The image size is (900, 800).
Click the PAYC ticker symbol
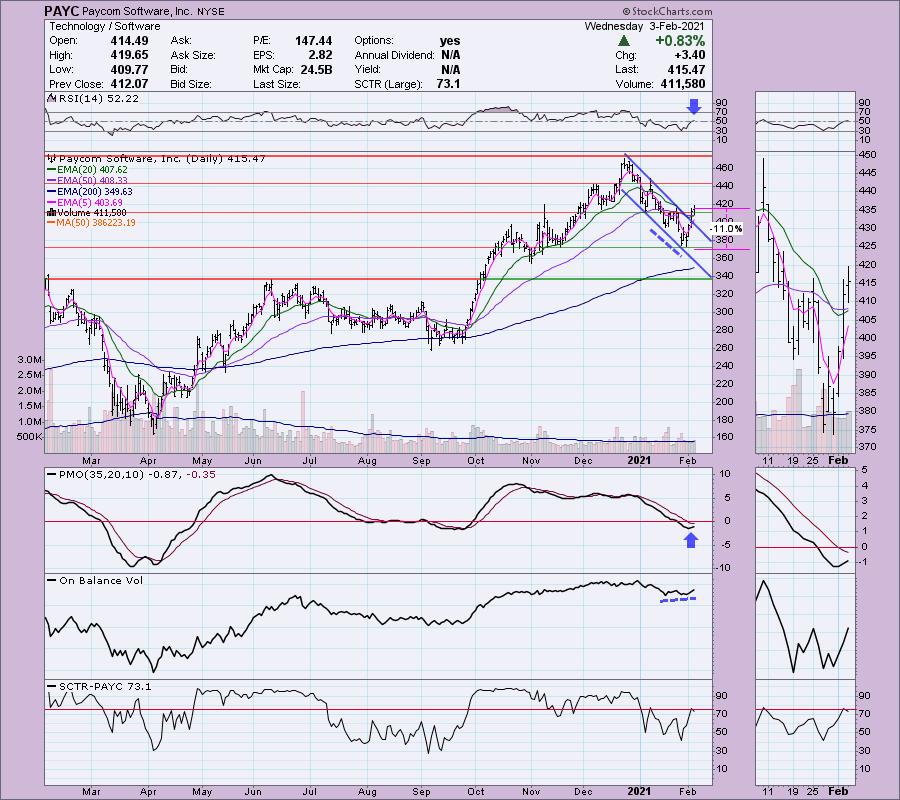point(62,11)
